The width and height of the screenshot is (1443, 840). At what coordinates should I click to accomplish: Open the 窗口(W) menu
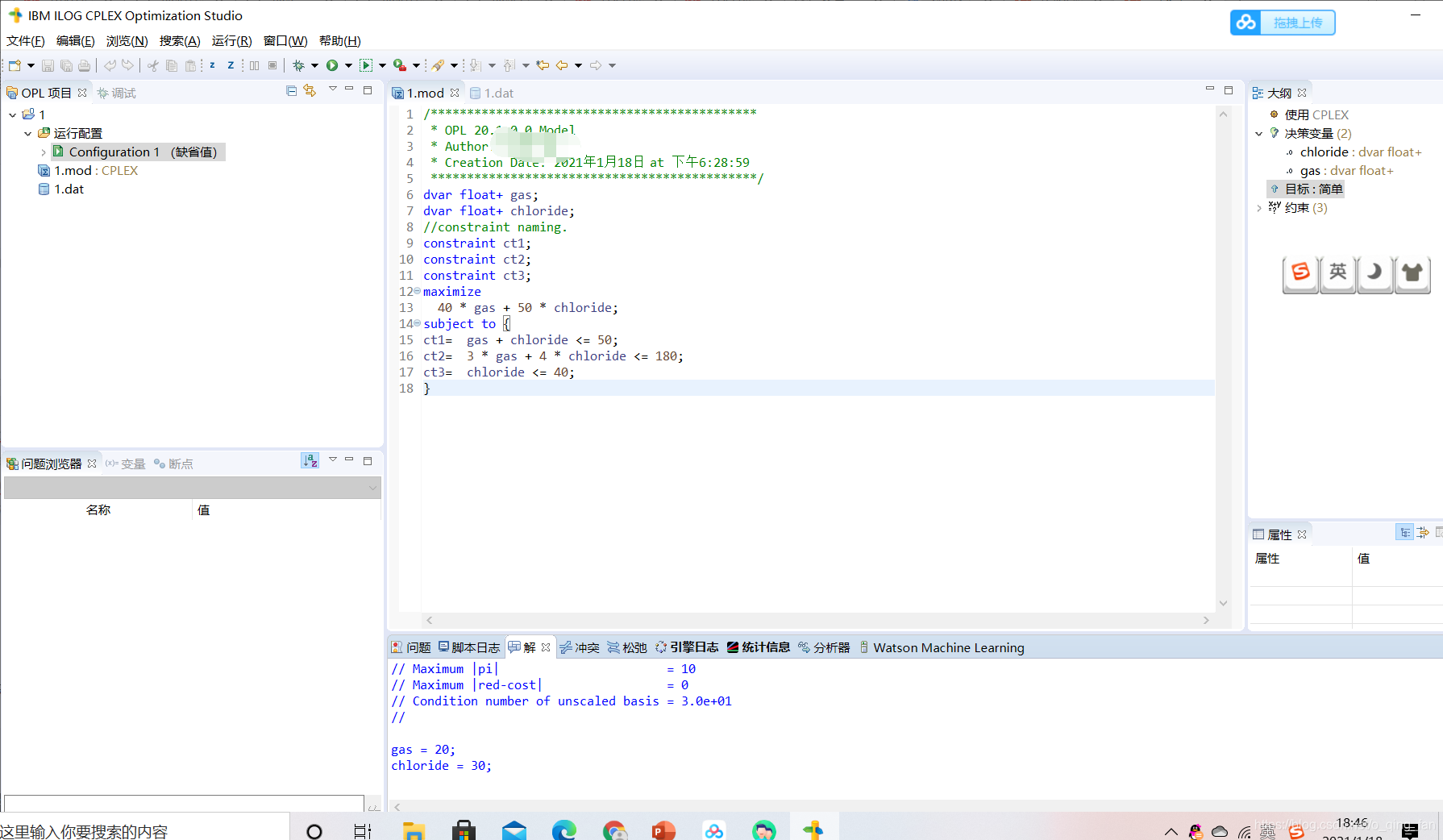coord(285,41)
